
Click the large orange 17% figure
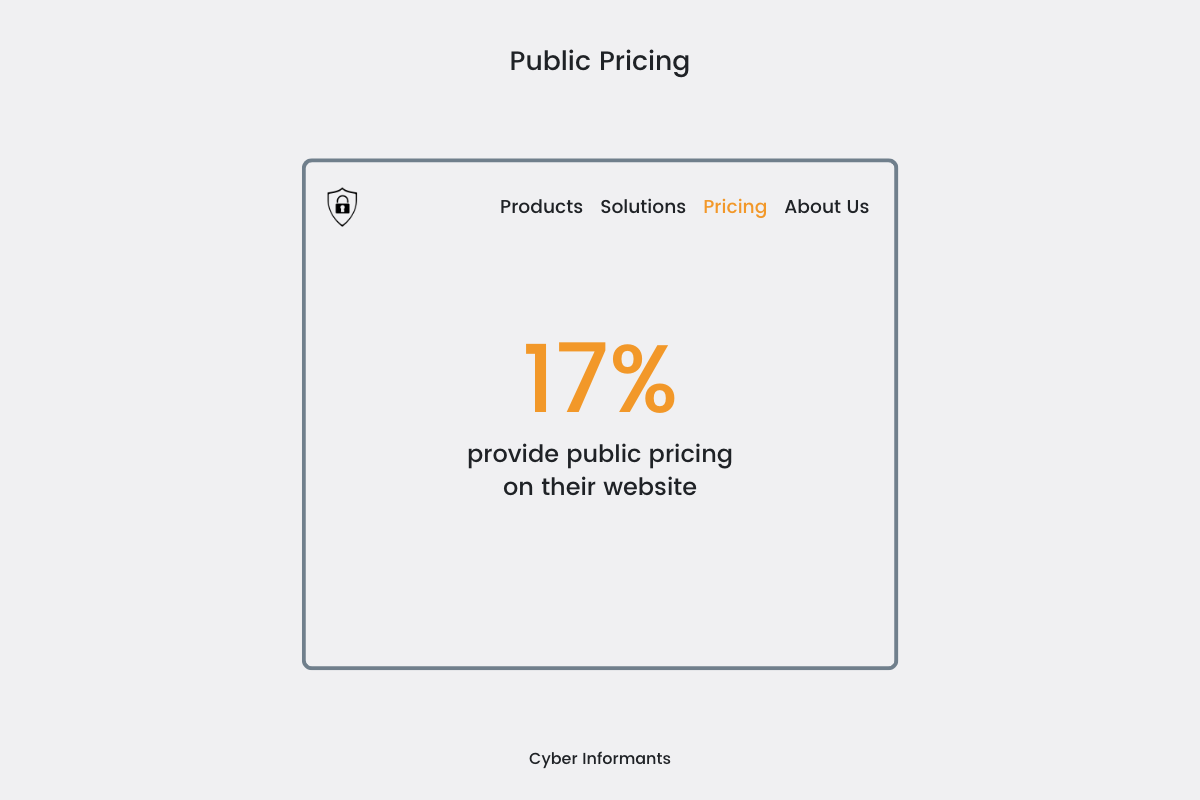(600, 379)
